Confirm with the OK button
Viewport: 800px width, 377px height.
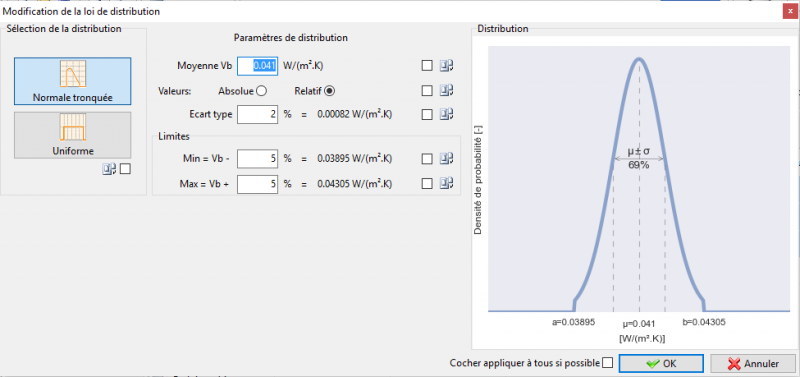[x=661, y=364]
